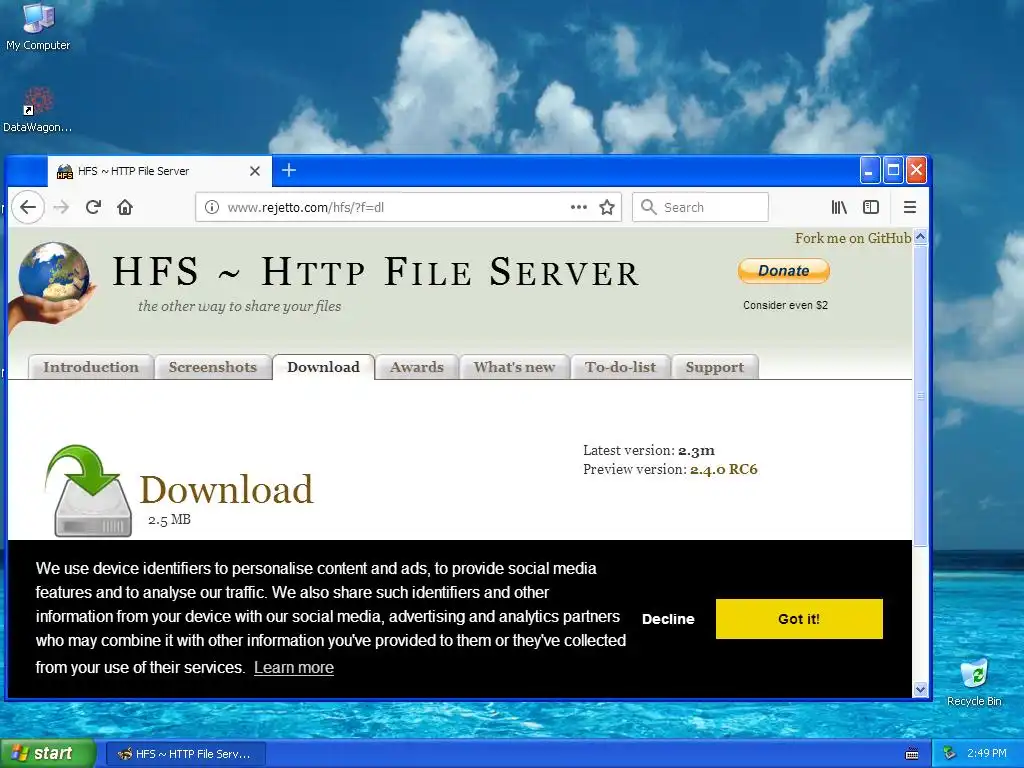Select the Download tab
Viewport: 1024px width, 768px height.
[x=323, y=367]
